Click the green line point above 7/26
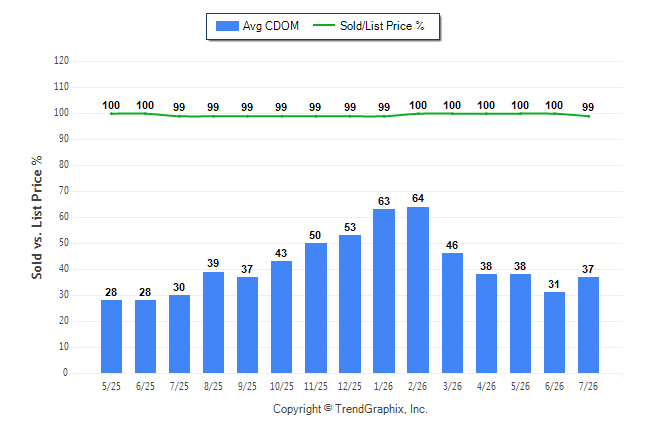The width and height of the screenshot is (646, 434). [588, 116]
